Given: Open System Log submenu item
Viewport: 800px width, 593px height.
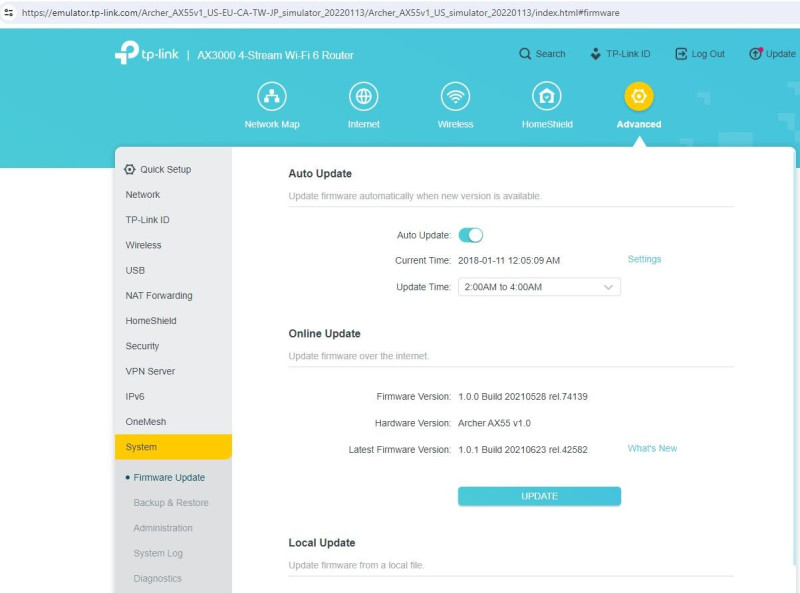Looking at the screenshot, I should tap(158, 553).
